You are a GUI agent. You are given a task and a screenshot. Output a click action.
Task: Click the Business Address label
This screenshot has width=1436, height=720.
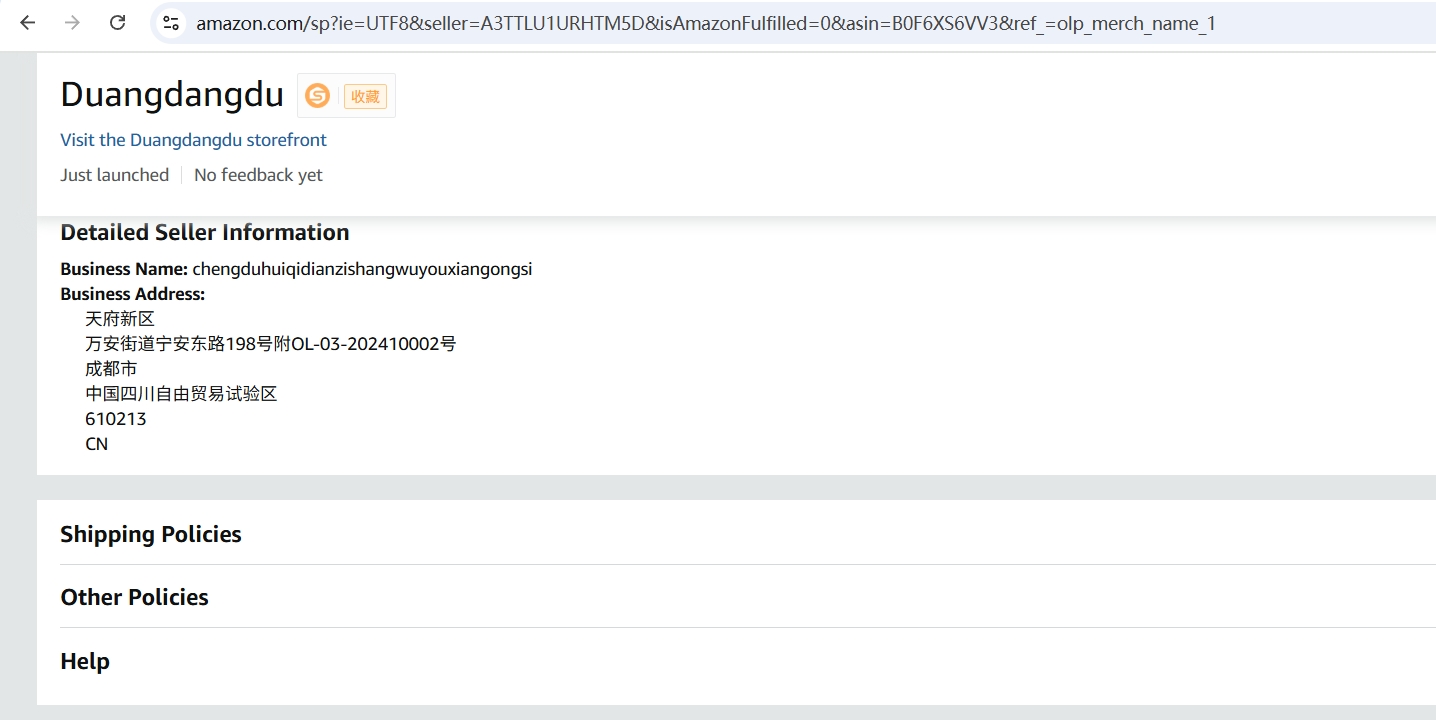tap(132, 294)
